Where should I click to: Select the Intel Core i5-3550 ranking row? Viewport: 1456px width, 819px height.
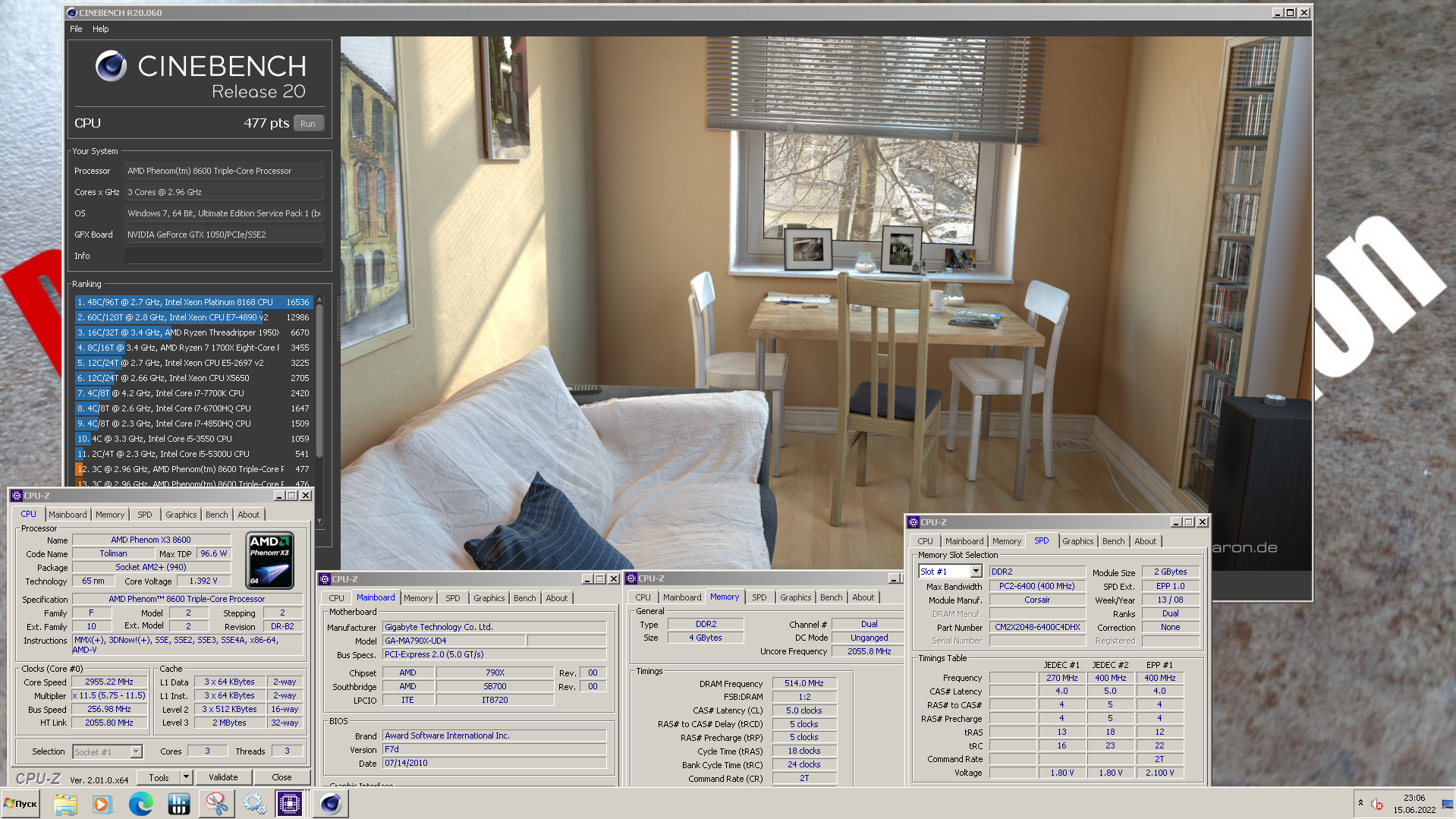pos(193,439)
